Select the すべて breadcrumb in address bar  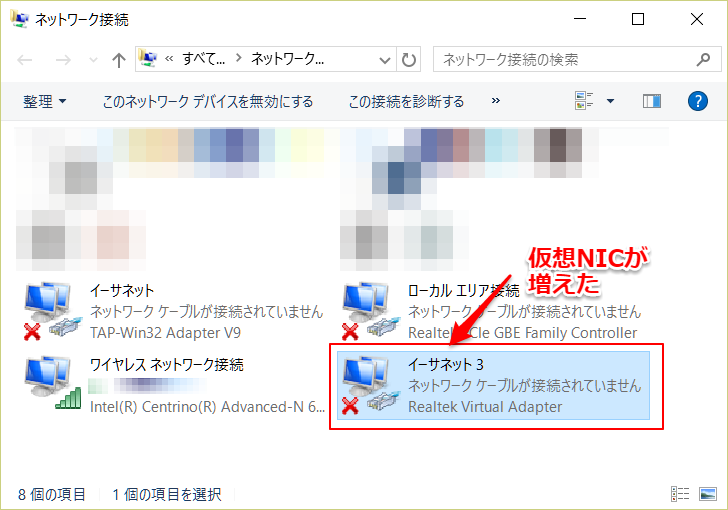tap(203, 59)
